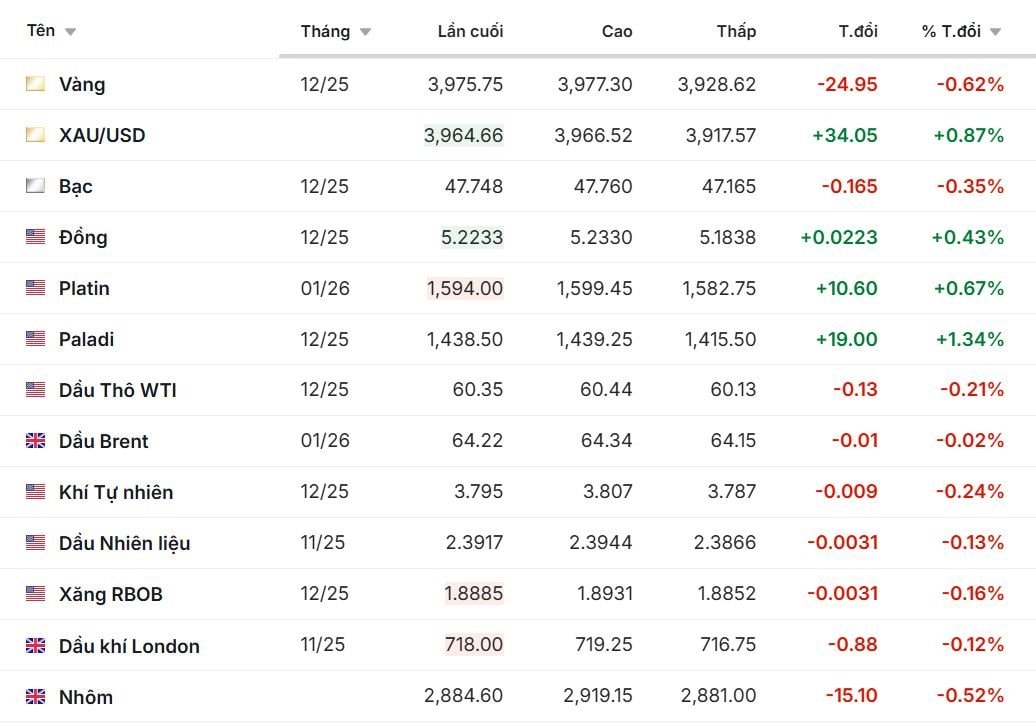Click the UK flag icon beside Nhôm
Viewport: 1036px width, 724px height.
[35, 697]
